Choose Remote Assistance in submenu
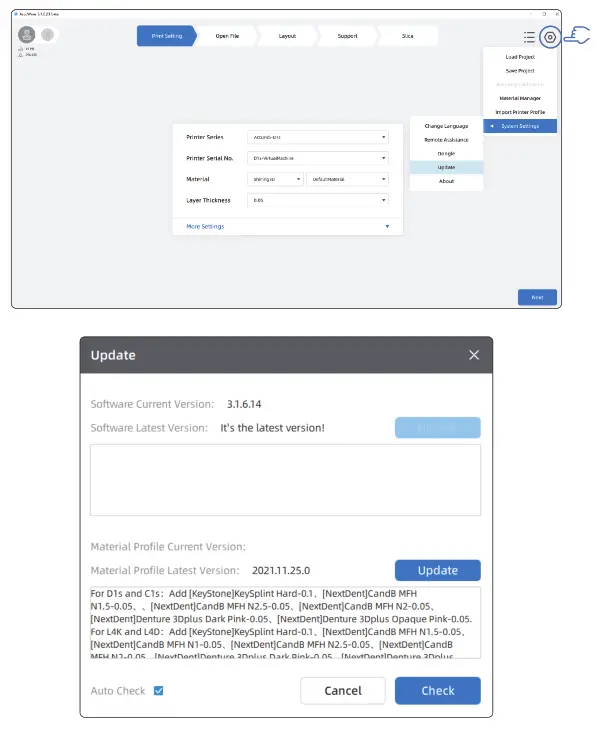 coord(446,140)
